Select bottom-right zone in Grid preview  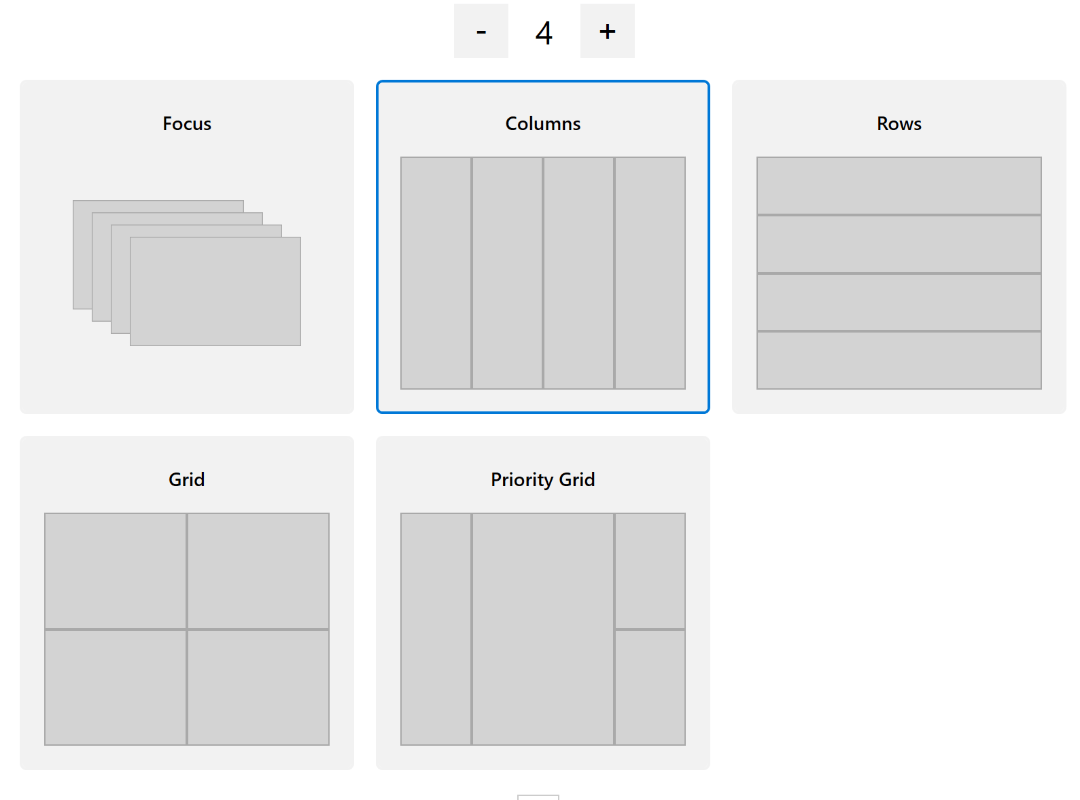pyautogui.click(x=258, y=687)
